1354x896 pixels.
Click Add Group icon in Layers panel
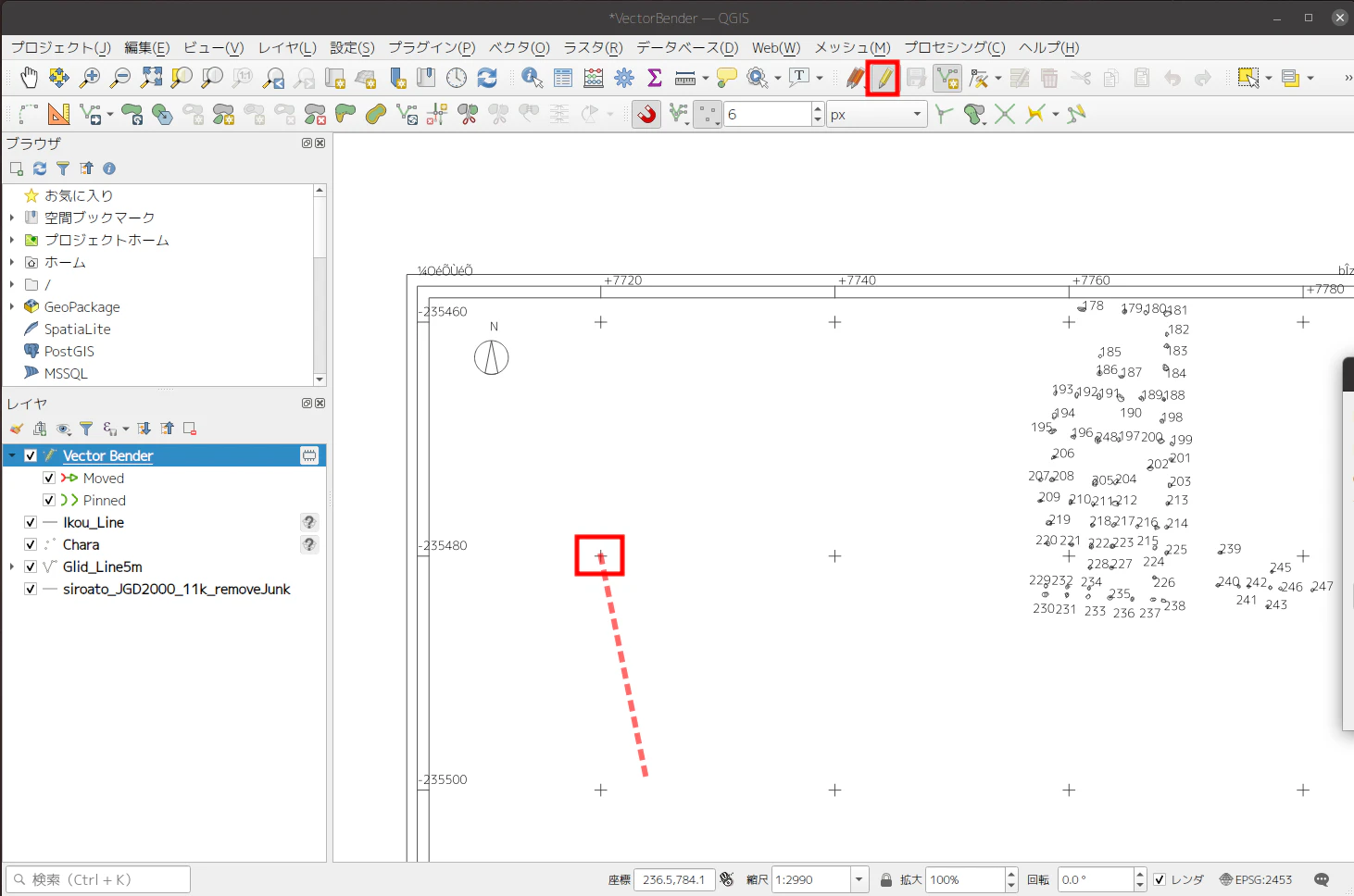coord(40,429)
